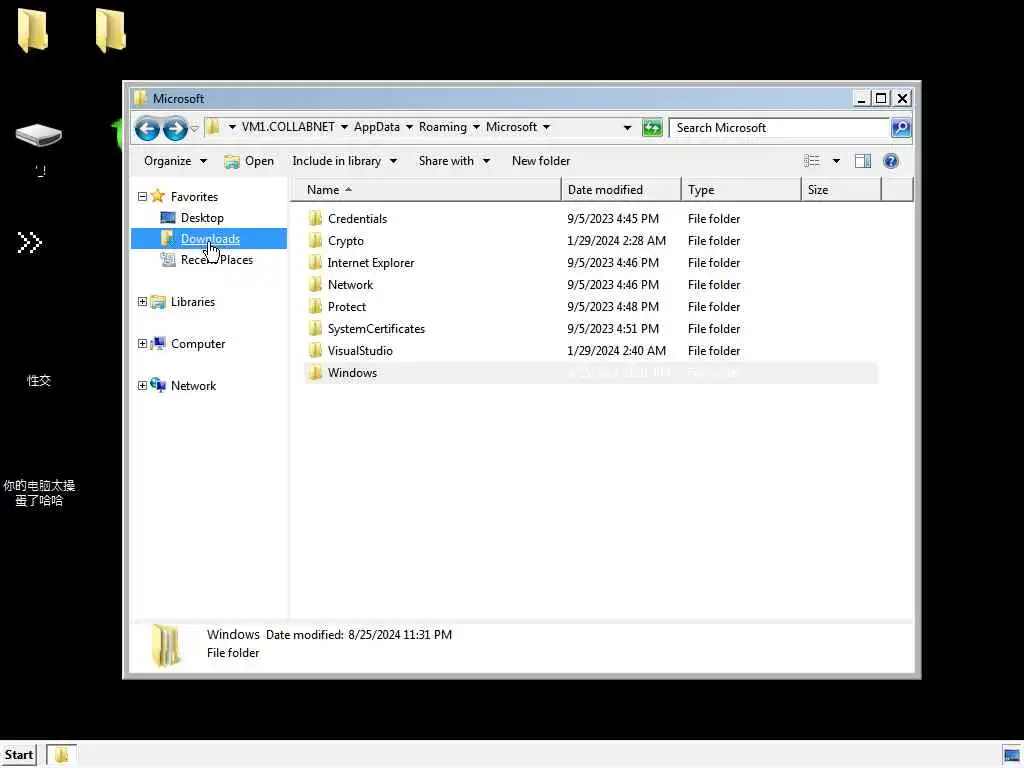Click AppData breadcrumb in address bar
The height and width of the screenshot is (768, 1024).
click(x=377, y=127)
